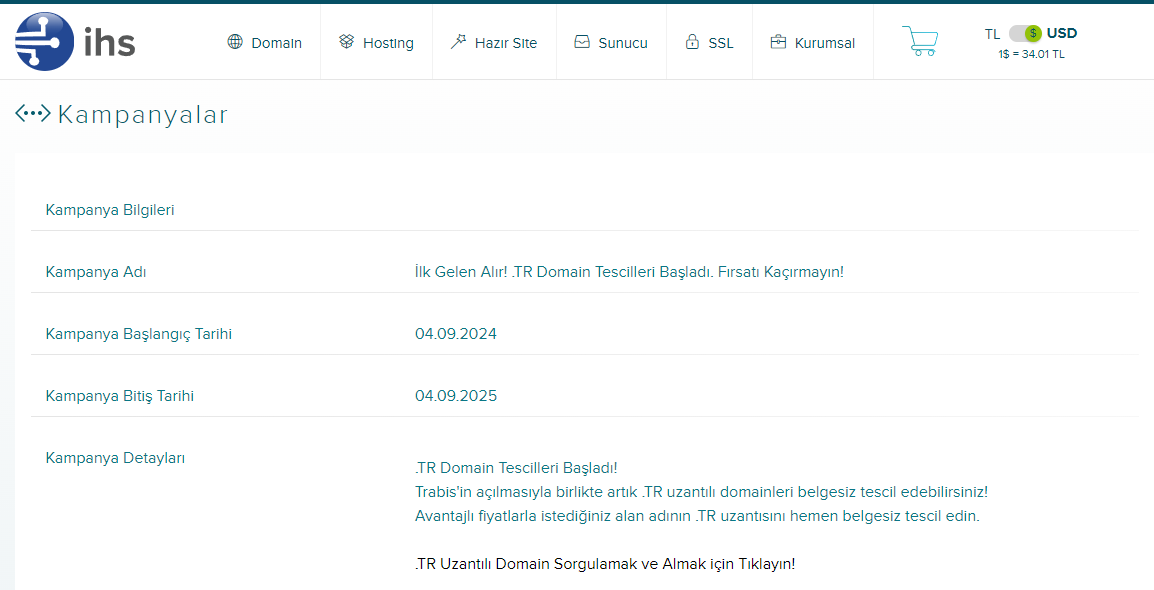Click the Kampanya Adı label
Screen dimensions: 1154x590
point(96,272)
